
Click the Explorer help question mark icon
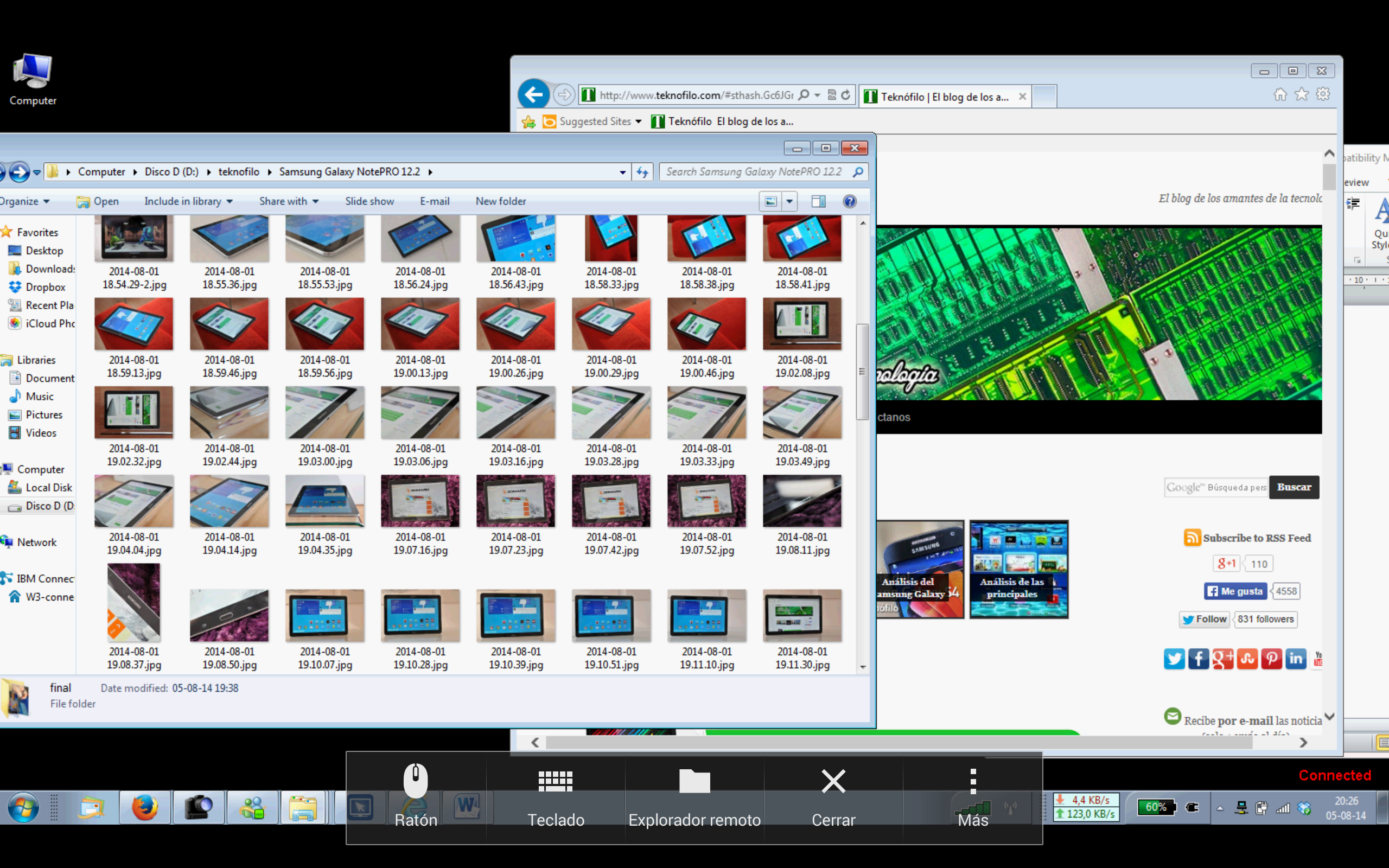point(850,201)
